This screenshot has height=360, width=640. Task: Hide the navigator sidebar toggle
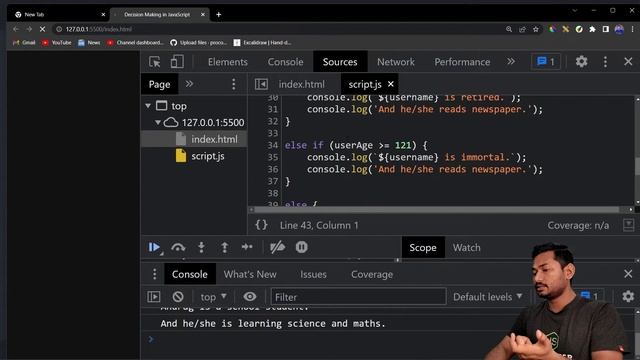pyautogui.click(x=261, y=84)
